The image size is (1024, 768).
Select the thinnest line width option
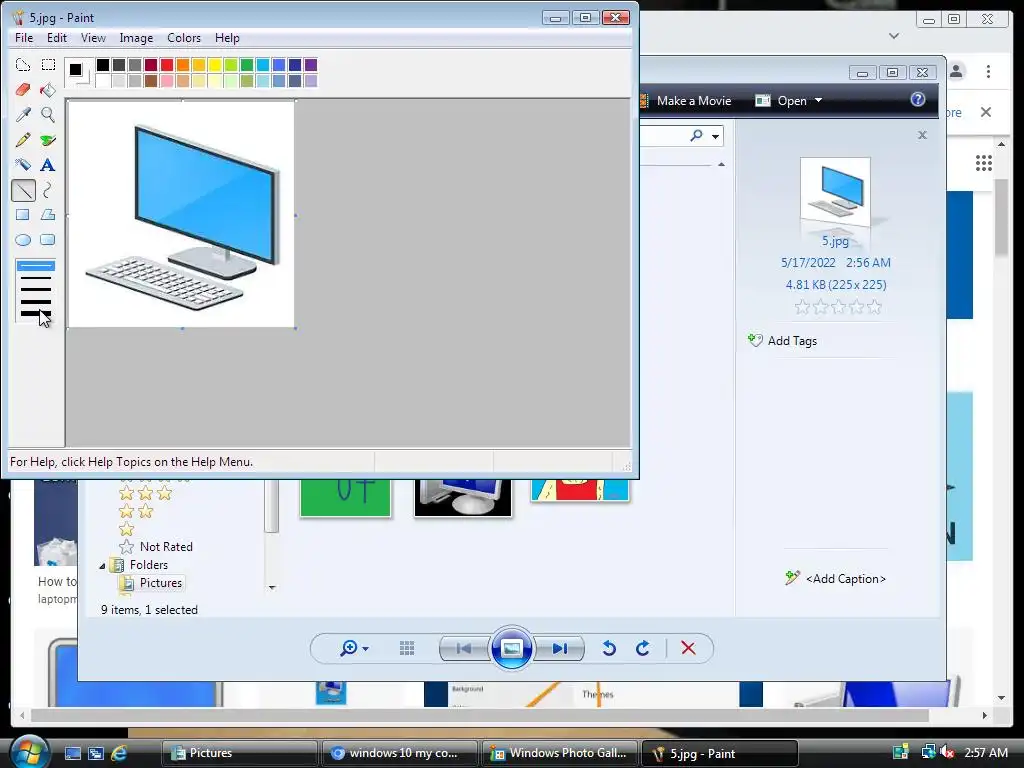(x=35, y=266)
